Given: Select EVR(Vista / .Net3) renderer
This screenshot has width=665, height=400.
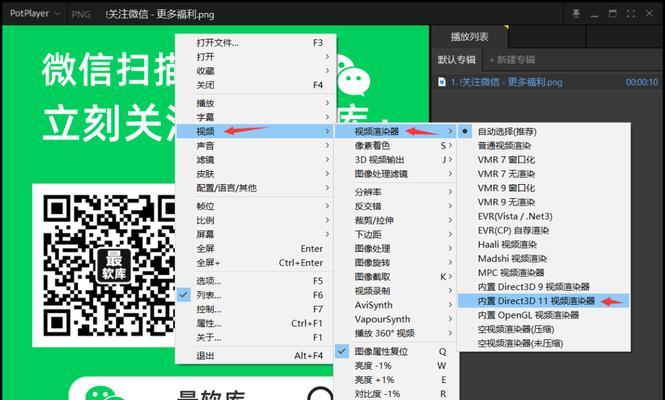Looking at the screenshot, I should click(x=544, y=216).
